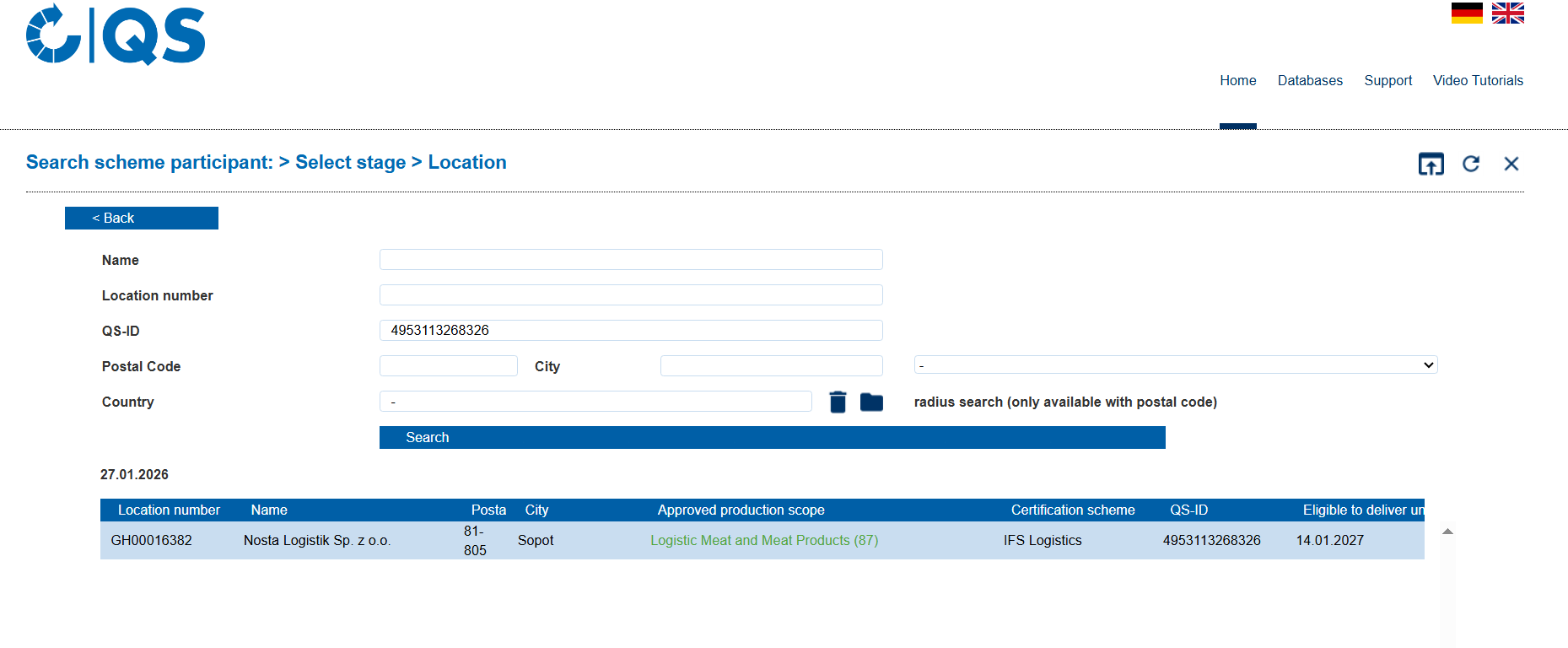The height and width of the screenshot is (648, 1568).
Task: Click the trash icon beside Country
Action: point(838,402)
